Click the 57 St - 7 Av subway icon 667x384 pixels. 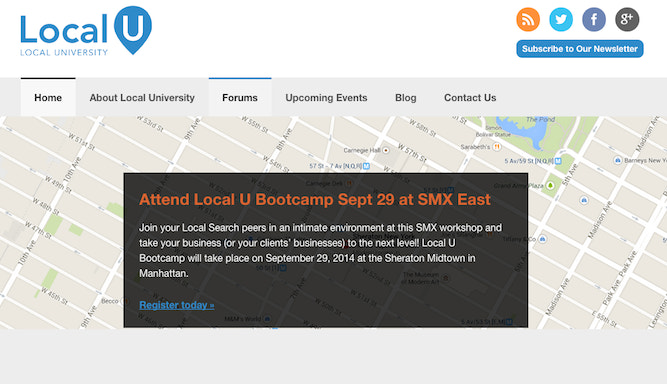pyautogui.click(x=366, y=166)
